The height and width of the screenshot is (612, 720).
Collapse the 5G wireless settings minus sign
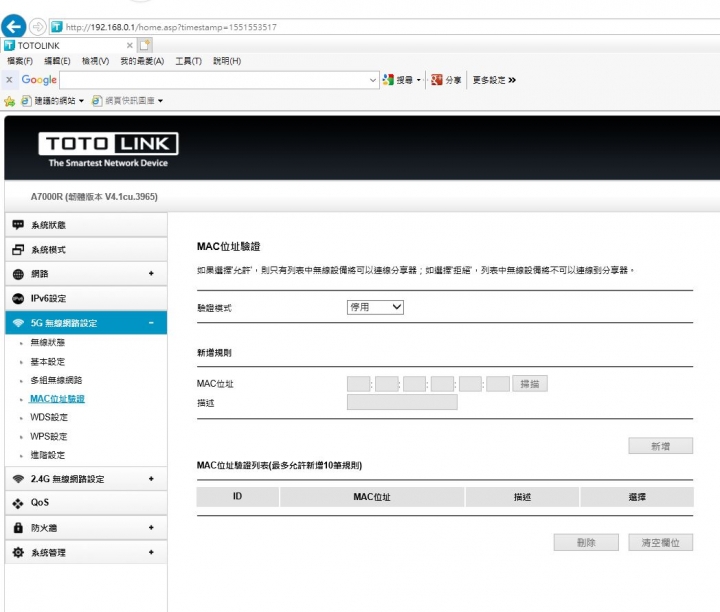coord(151,323)
